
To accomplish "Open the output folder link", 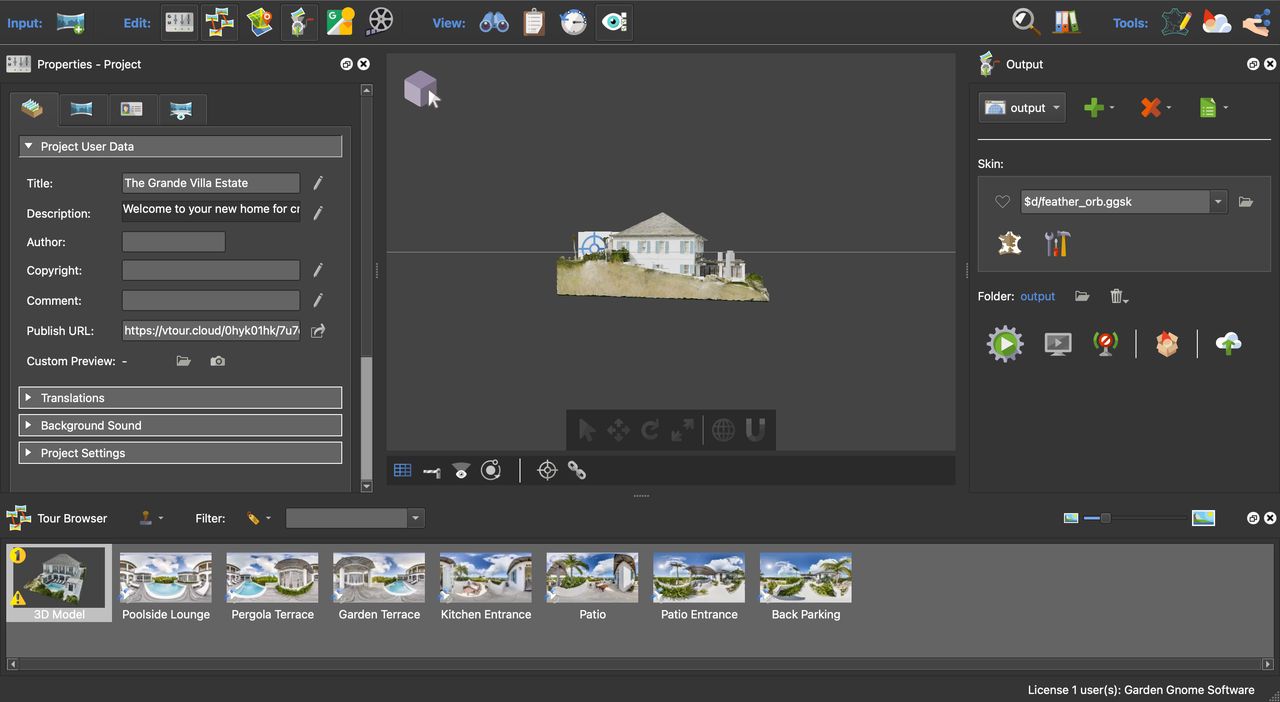I will (1037, 296).
